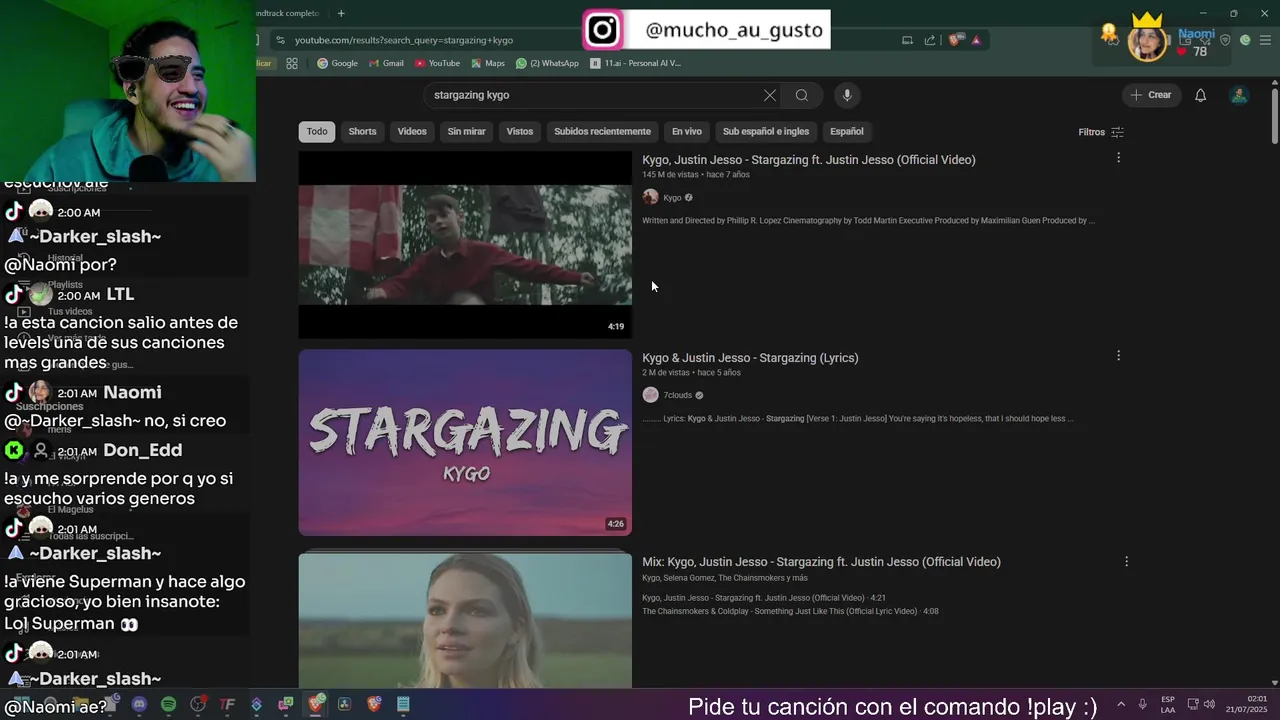
Task: Open the Google bookmark
Action: coord(337,63)
